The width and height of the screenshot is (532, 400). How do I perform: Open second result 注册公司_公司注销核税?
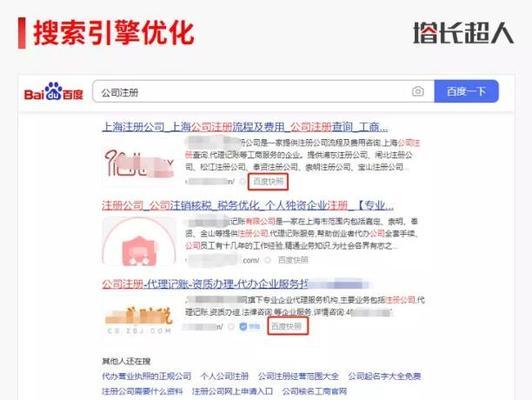point(248,205)
